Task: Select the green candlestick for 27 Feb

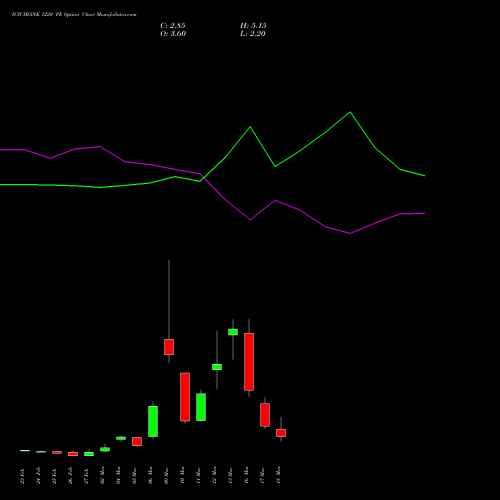Action: point(89,454)
